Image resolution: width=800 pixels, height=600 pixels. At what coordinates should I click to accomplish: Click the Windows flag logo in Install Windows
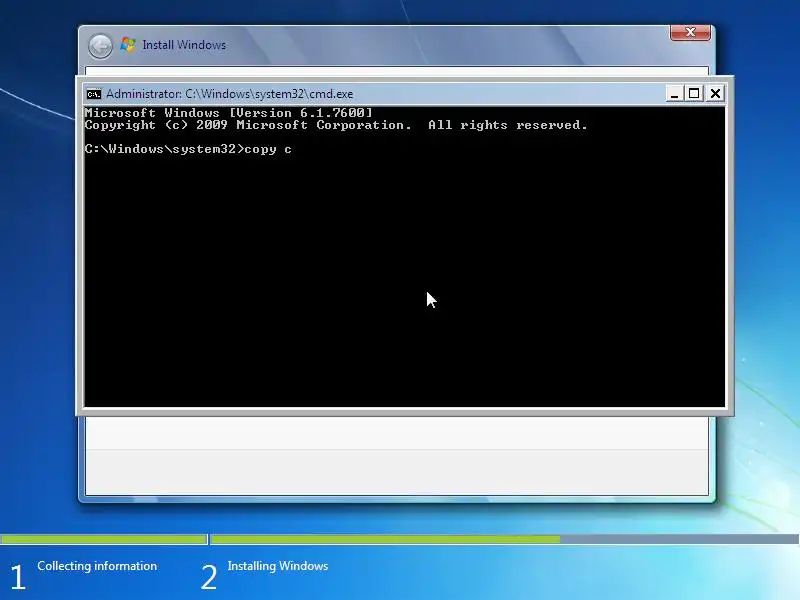tap(128, 45)
